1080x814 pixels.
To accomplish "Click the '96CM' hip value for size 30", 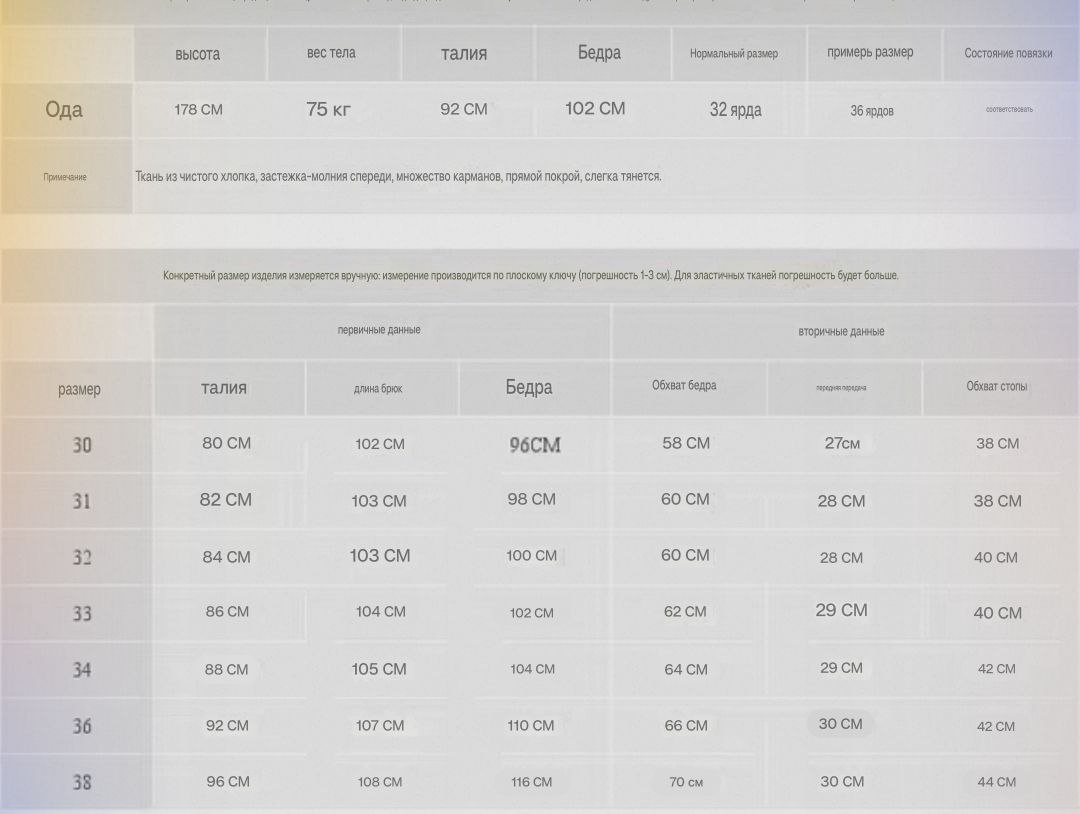I will tap(535, 445).
